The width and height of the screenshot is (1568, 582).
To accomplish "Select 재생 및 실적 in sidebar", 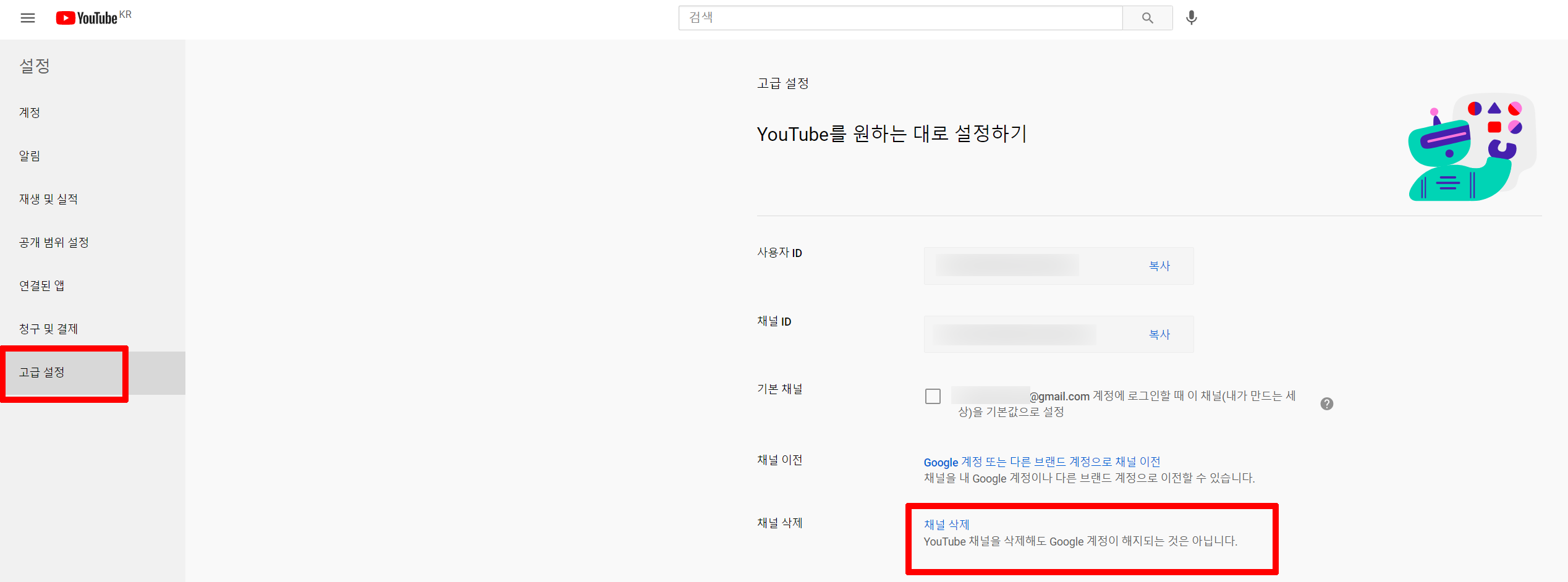I will click(93, 199).
